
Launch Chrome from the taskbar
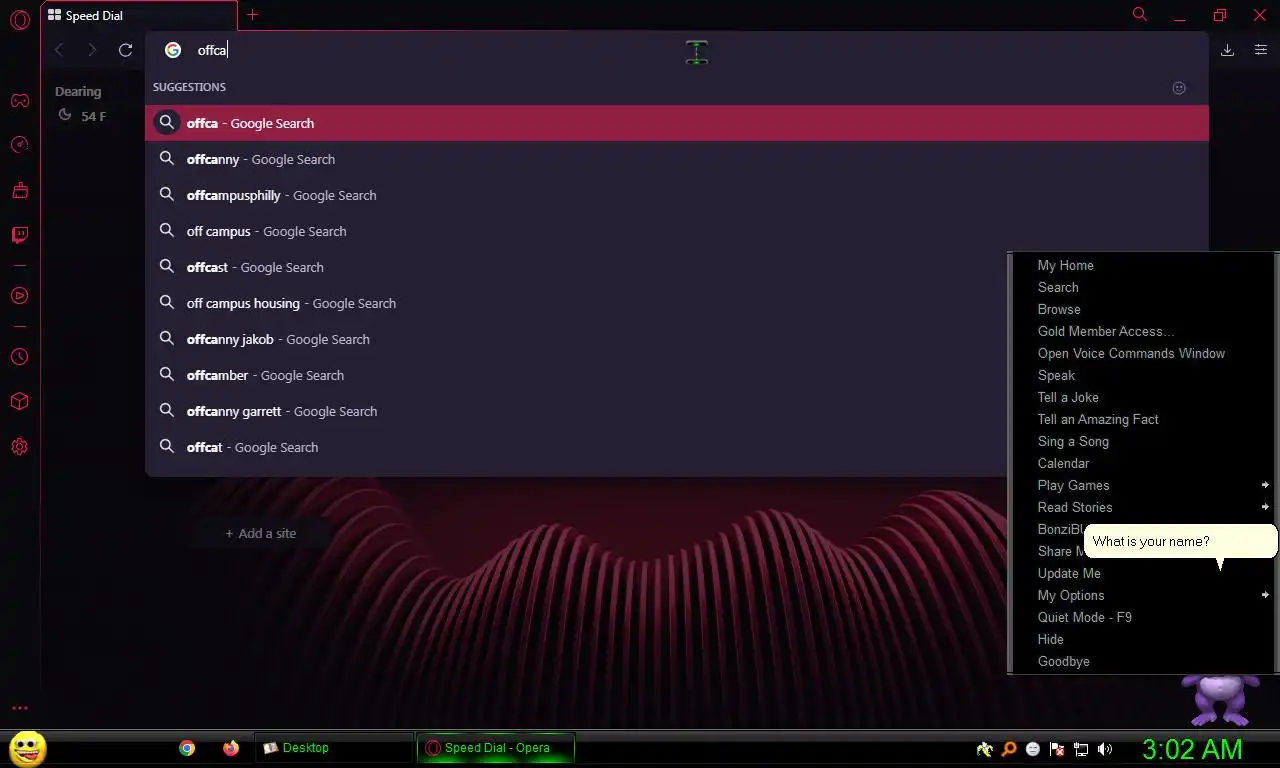[x=187, y=748]
